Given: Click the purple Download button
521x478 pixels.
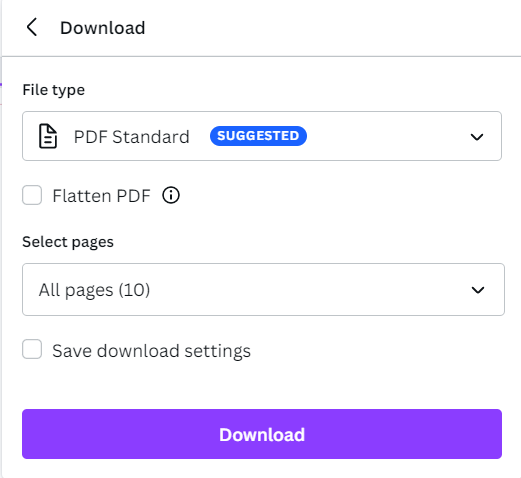Looking at the screenshot, I should pos(262,434).
